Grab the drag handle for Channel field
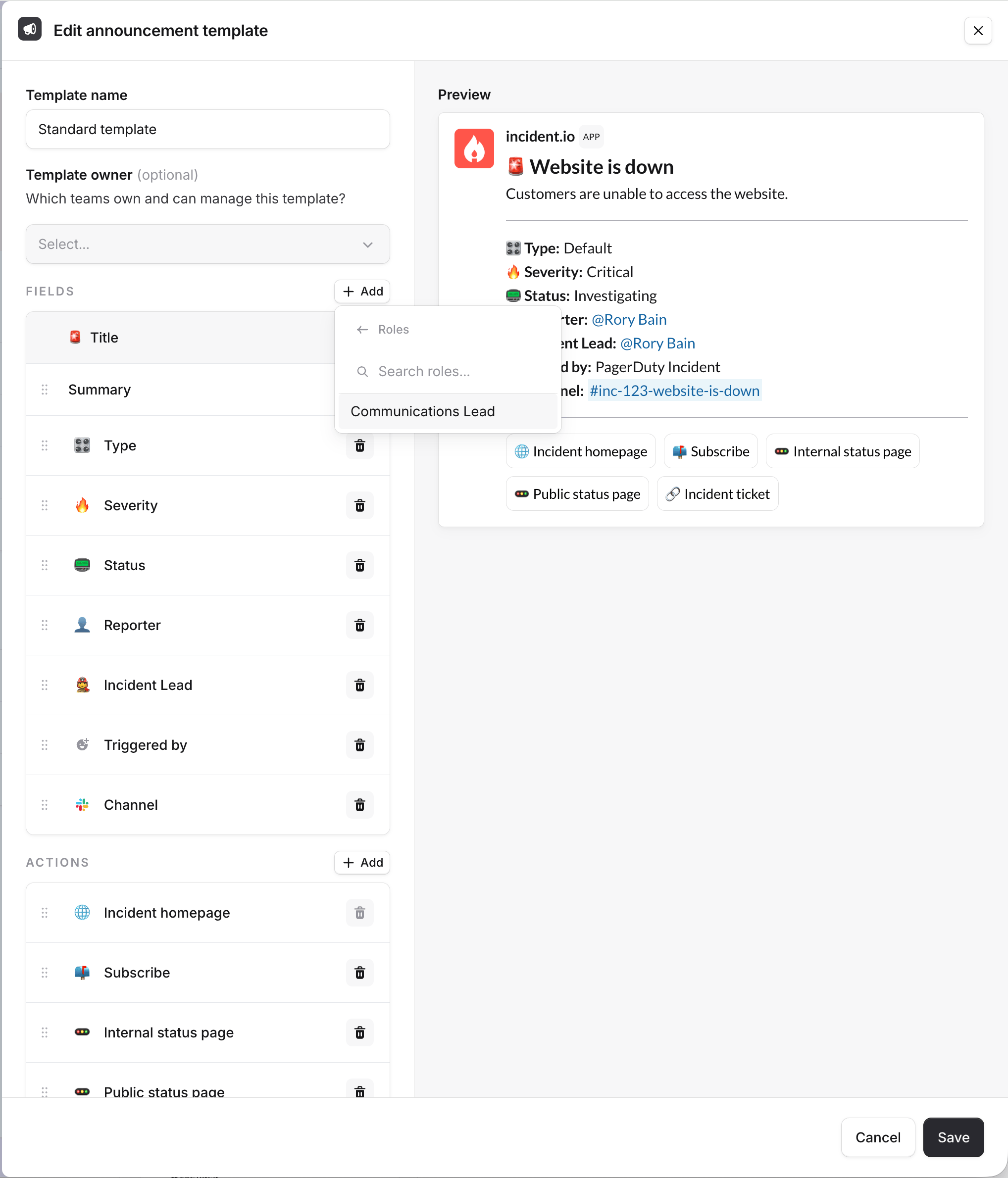Screen dimensions: 1008x1178 [45, 805]
